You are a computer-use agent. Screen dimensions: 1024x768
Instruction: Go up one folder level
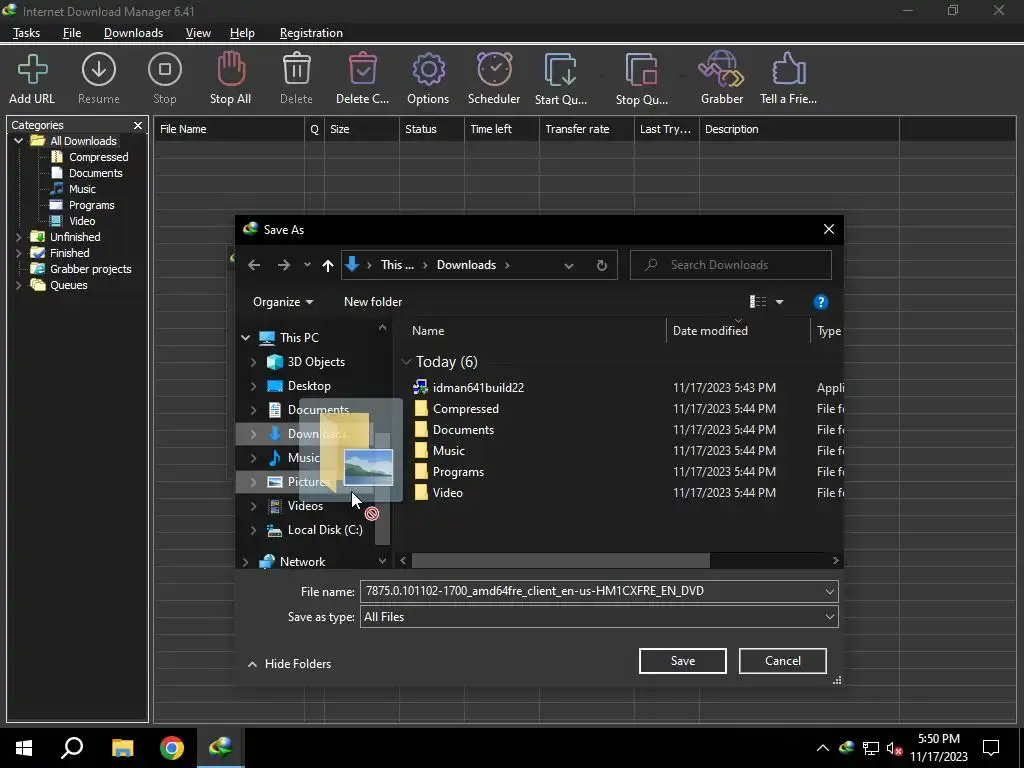pyautogui.click(x=328, y=265)
